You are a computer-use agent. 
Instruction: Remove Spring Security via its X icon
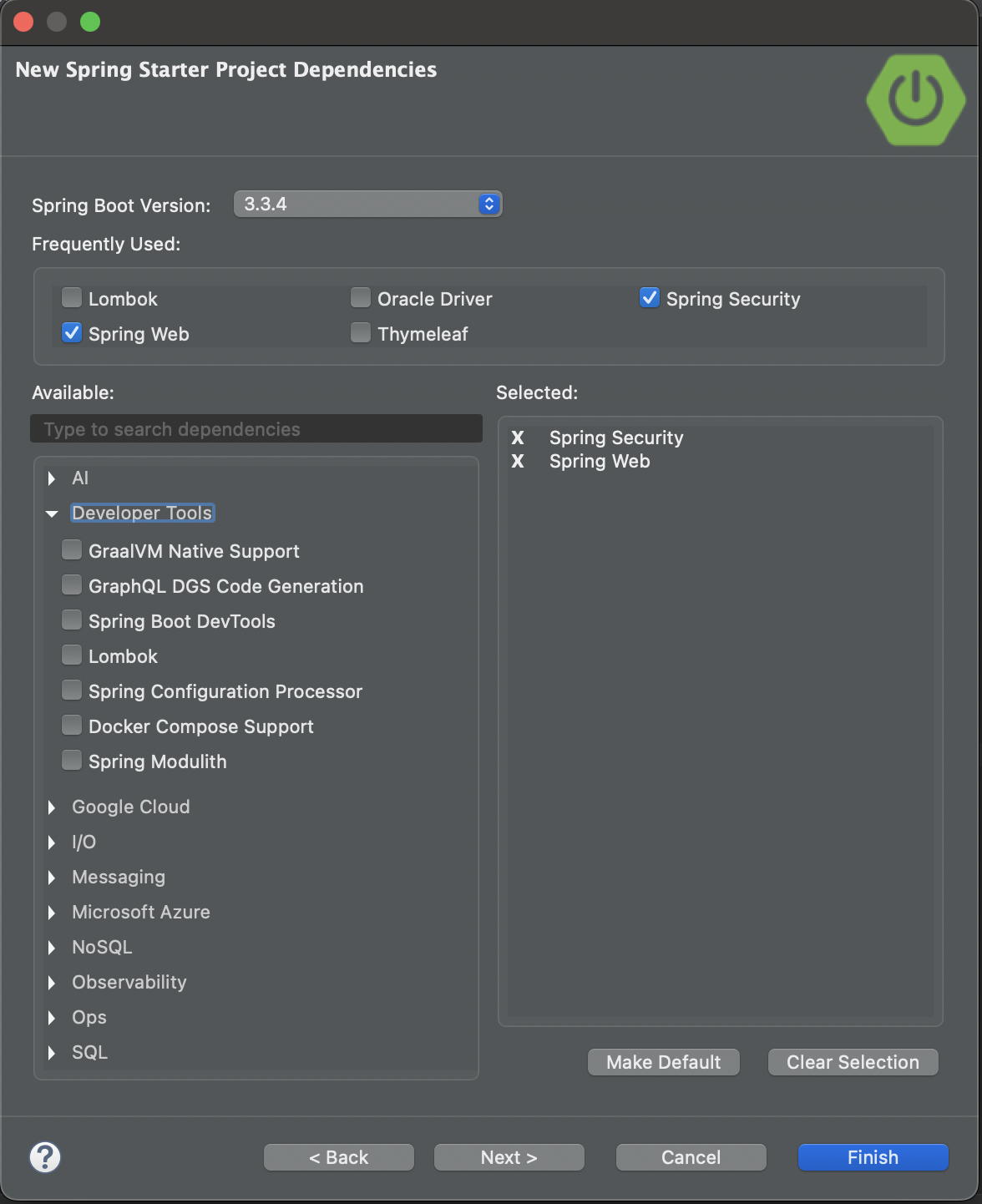(x=518, y=438)
